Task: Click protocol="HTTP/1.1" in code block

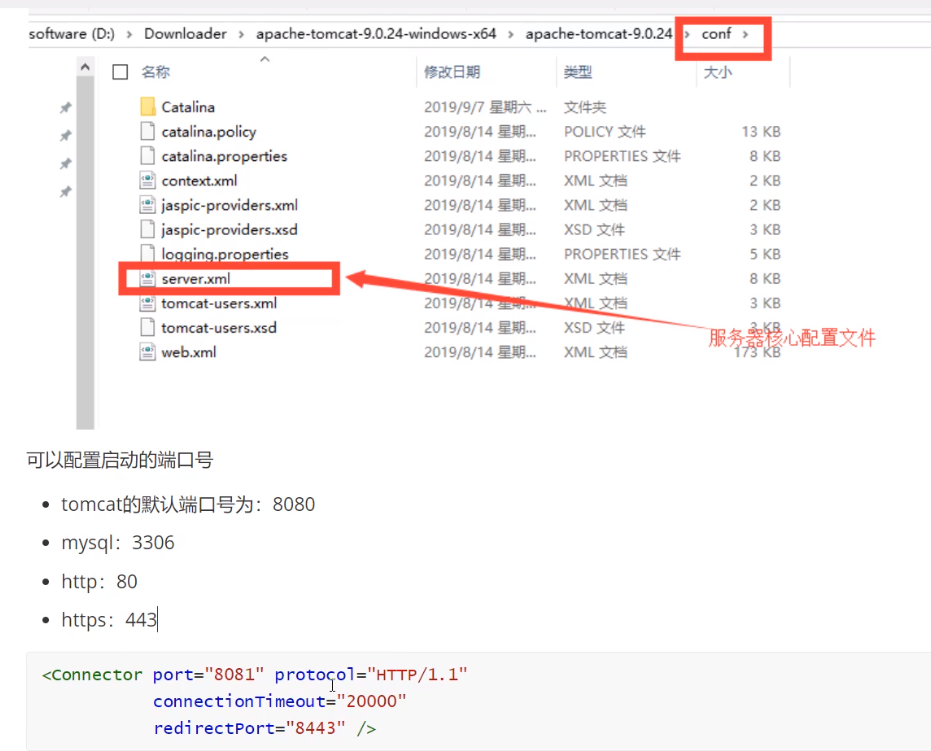Action: (x=371, y=675)
